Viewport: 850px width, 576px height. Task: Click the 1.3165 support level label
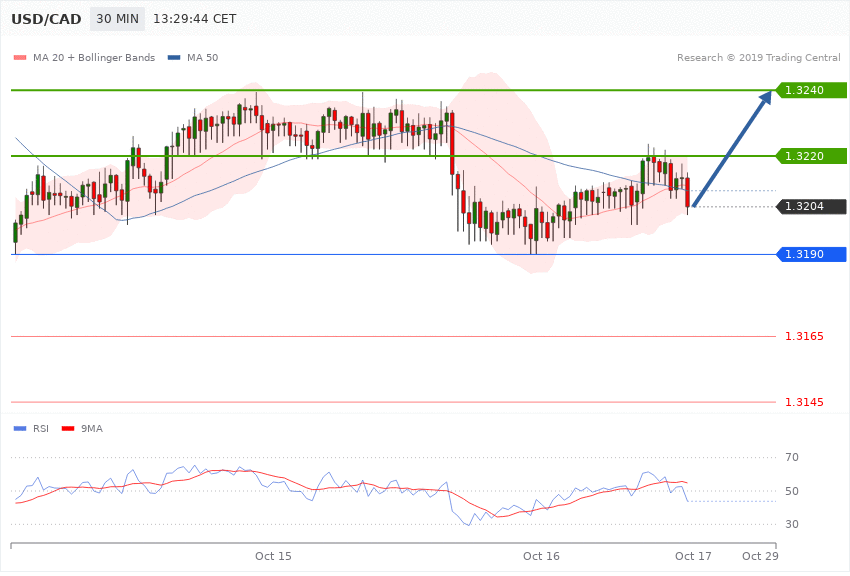coord(804,336)
